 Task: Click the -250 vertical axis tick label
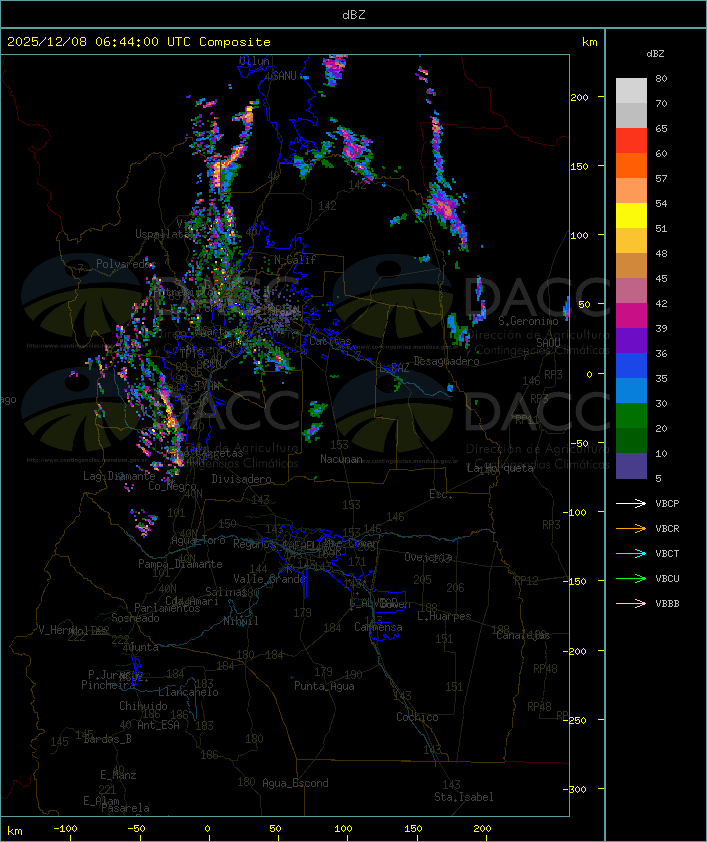pos(577,720)
